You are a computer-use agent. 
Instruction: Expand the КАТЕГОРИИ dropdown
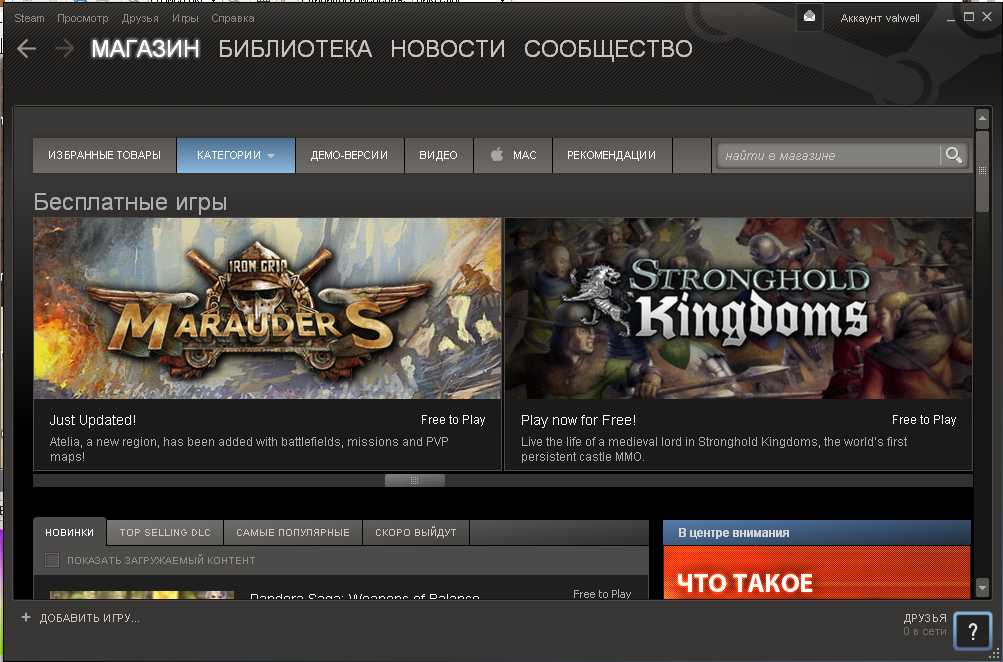click(235, 155)
